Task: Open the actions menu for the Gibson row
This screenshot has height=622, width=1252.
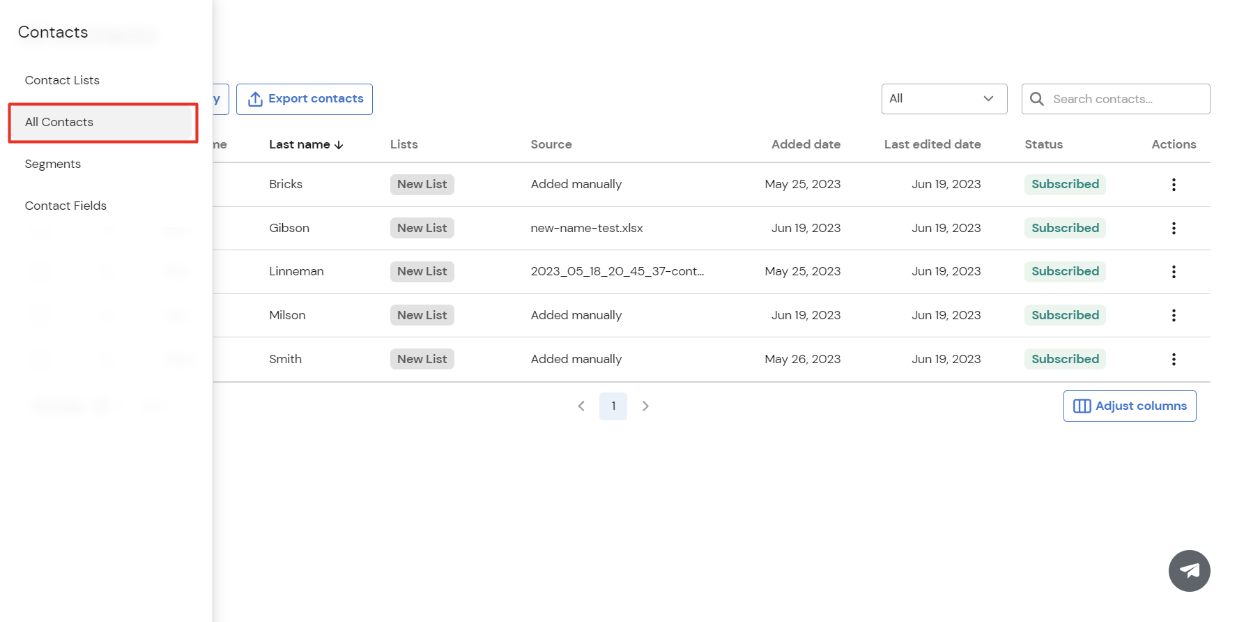Action: pos(1174,228)
